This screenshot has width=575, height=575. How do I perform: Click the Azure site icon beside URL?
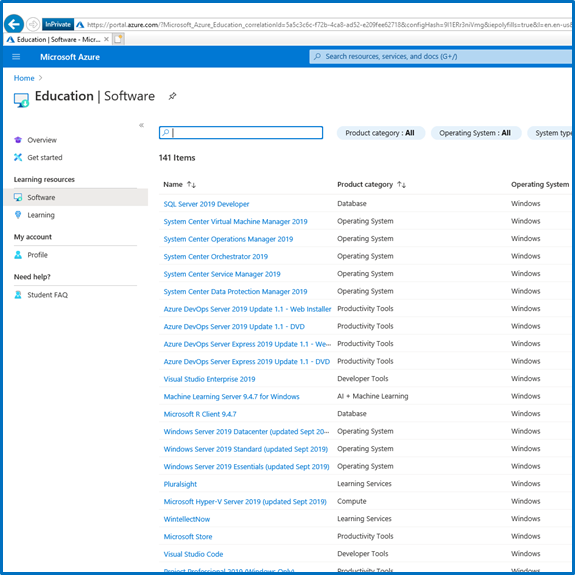coord(80,25)
